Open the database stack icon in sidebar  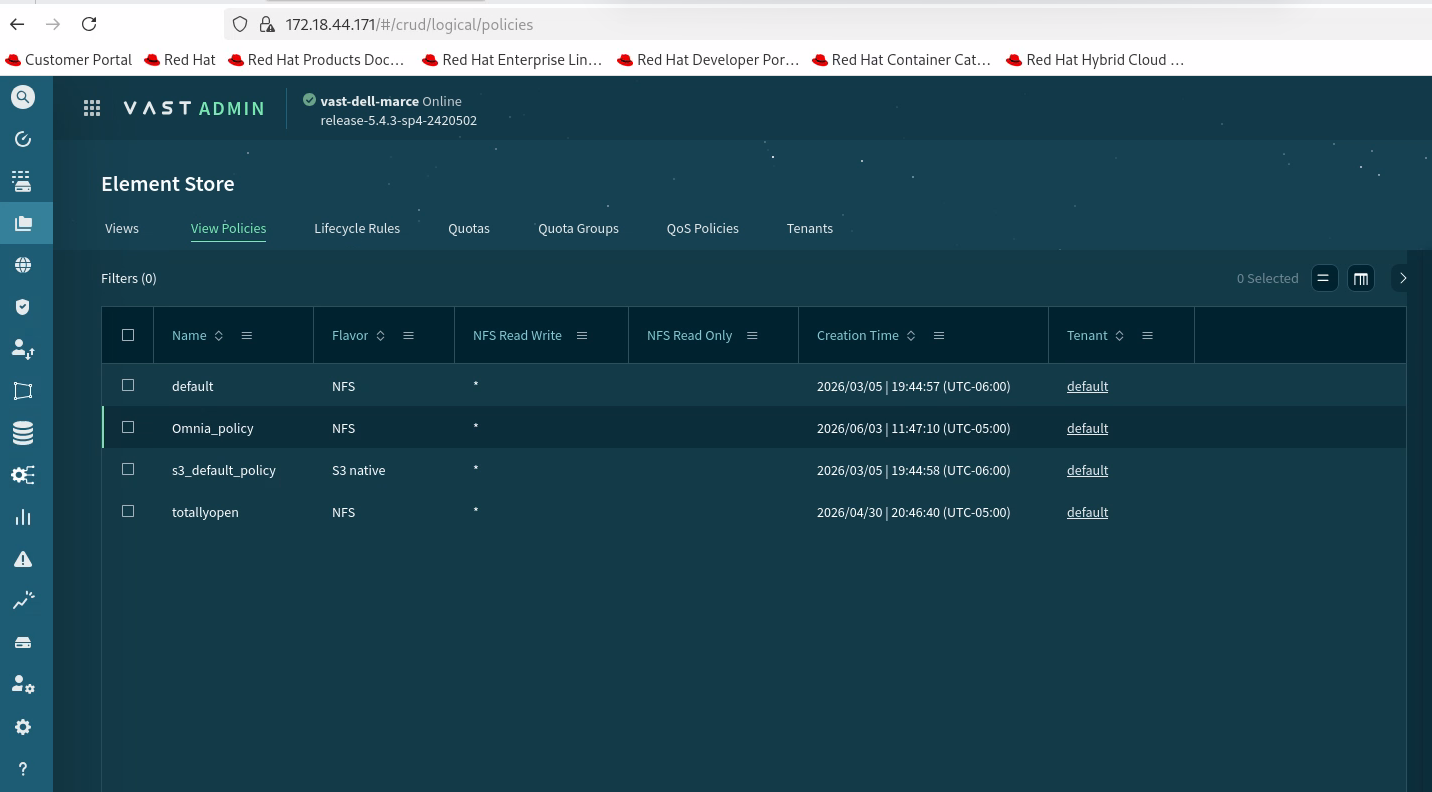coord(23,433)
